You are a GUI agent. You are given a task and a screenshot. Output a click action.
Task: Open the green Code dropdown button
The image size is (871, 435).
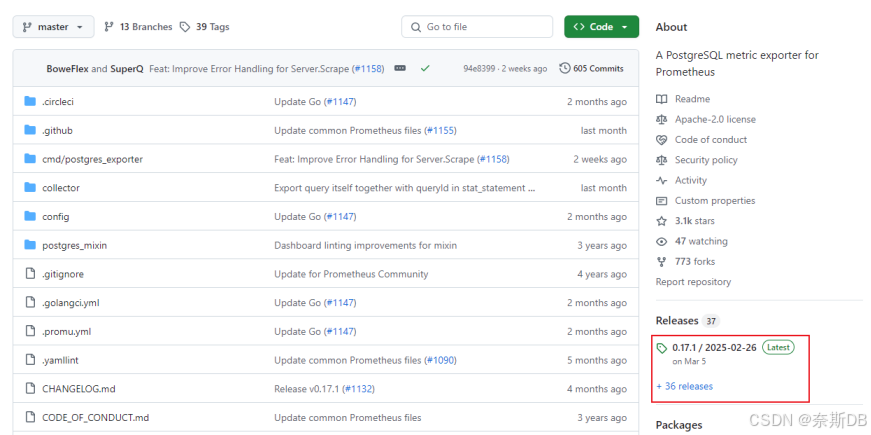coord(601,27)
